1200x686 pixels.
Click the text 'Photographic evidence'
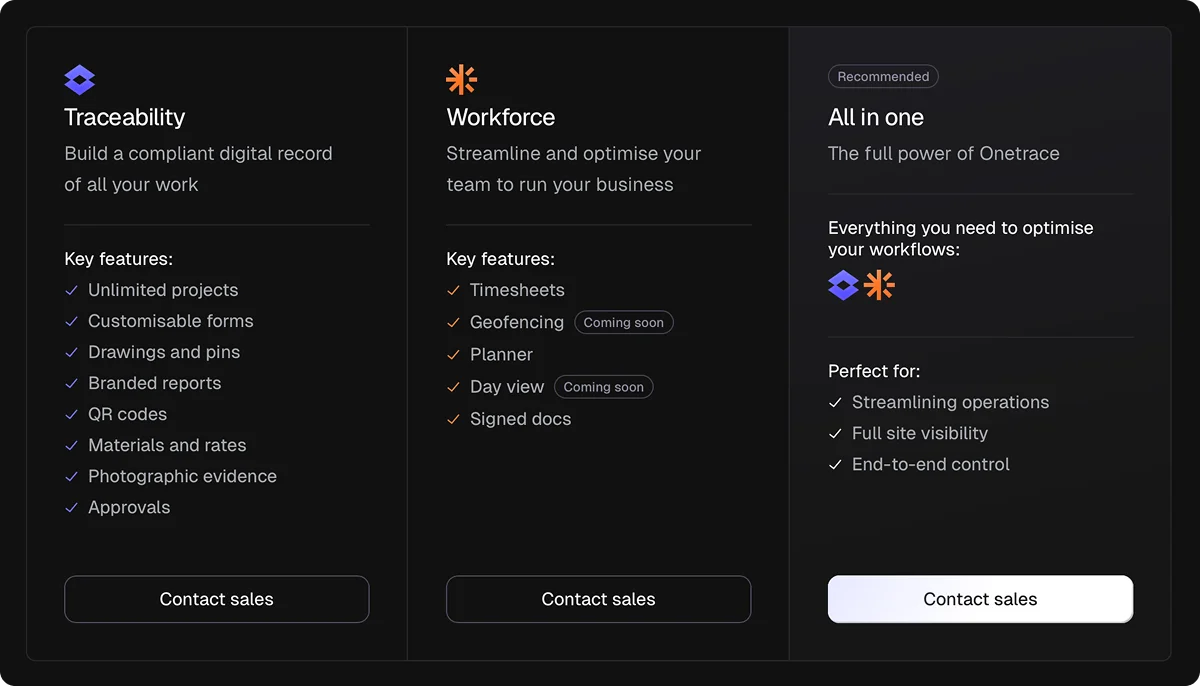pyautogui.click(x=183, y=476)
